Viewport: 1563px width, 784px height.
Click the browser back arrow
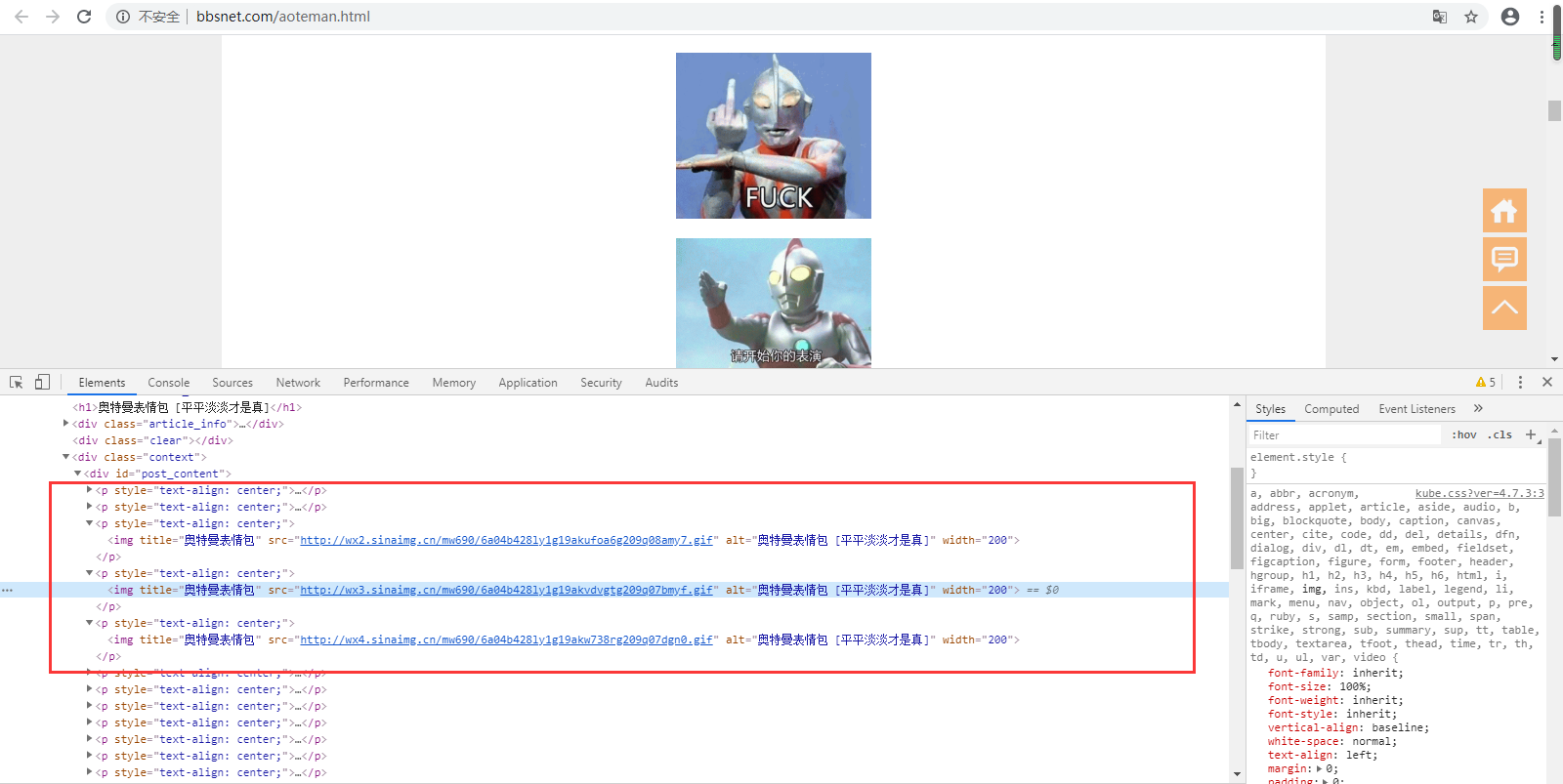[x=21, y=17]
